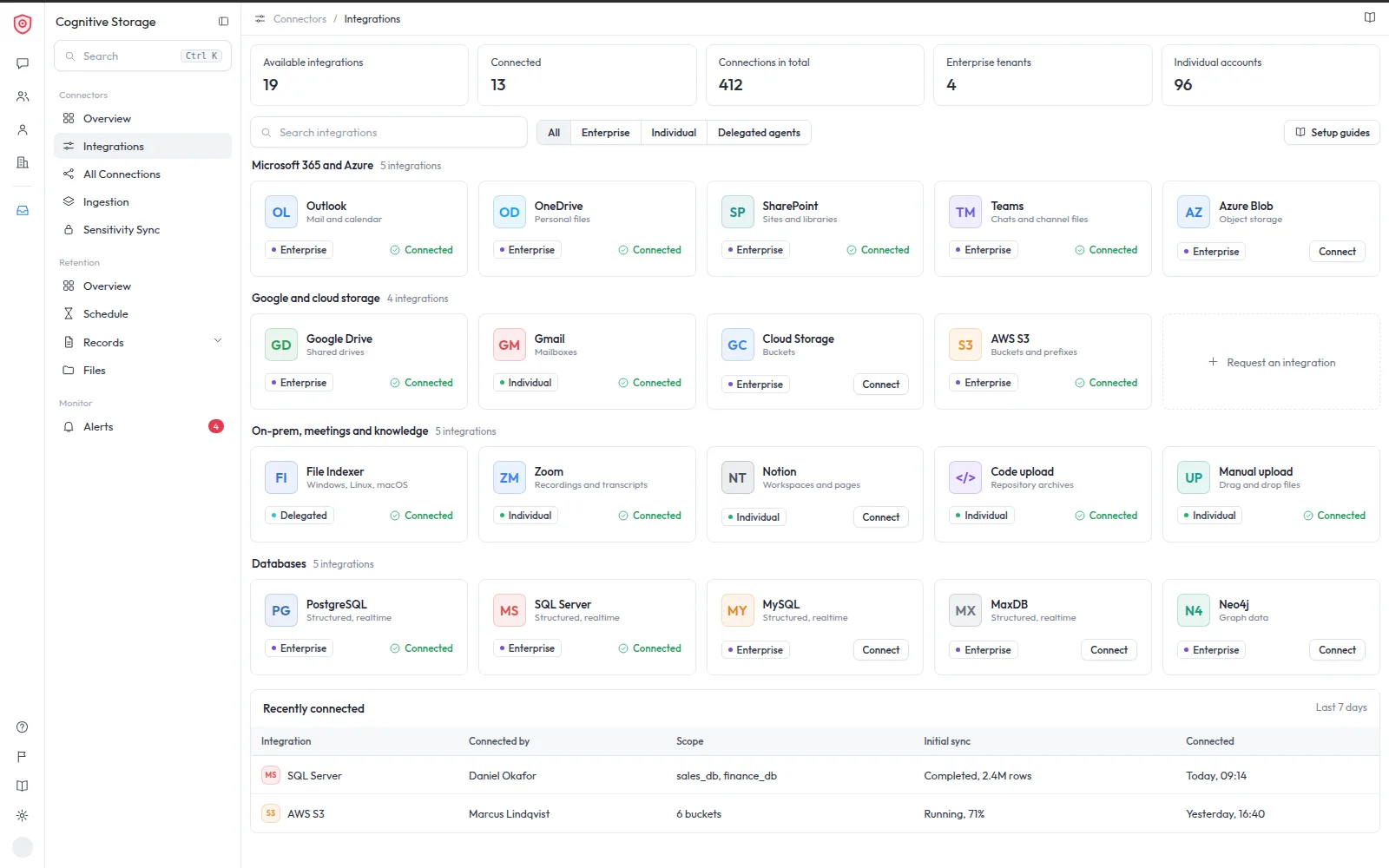The width and height of the screenshot is (1389, 868).
Task: Select the Individual filter tab
Action: click(x=674, y=133)
